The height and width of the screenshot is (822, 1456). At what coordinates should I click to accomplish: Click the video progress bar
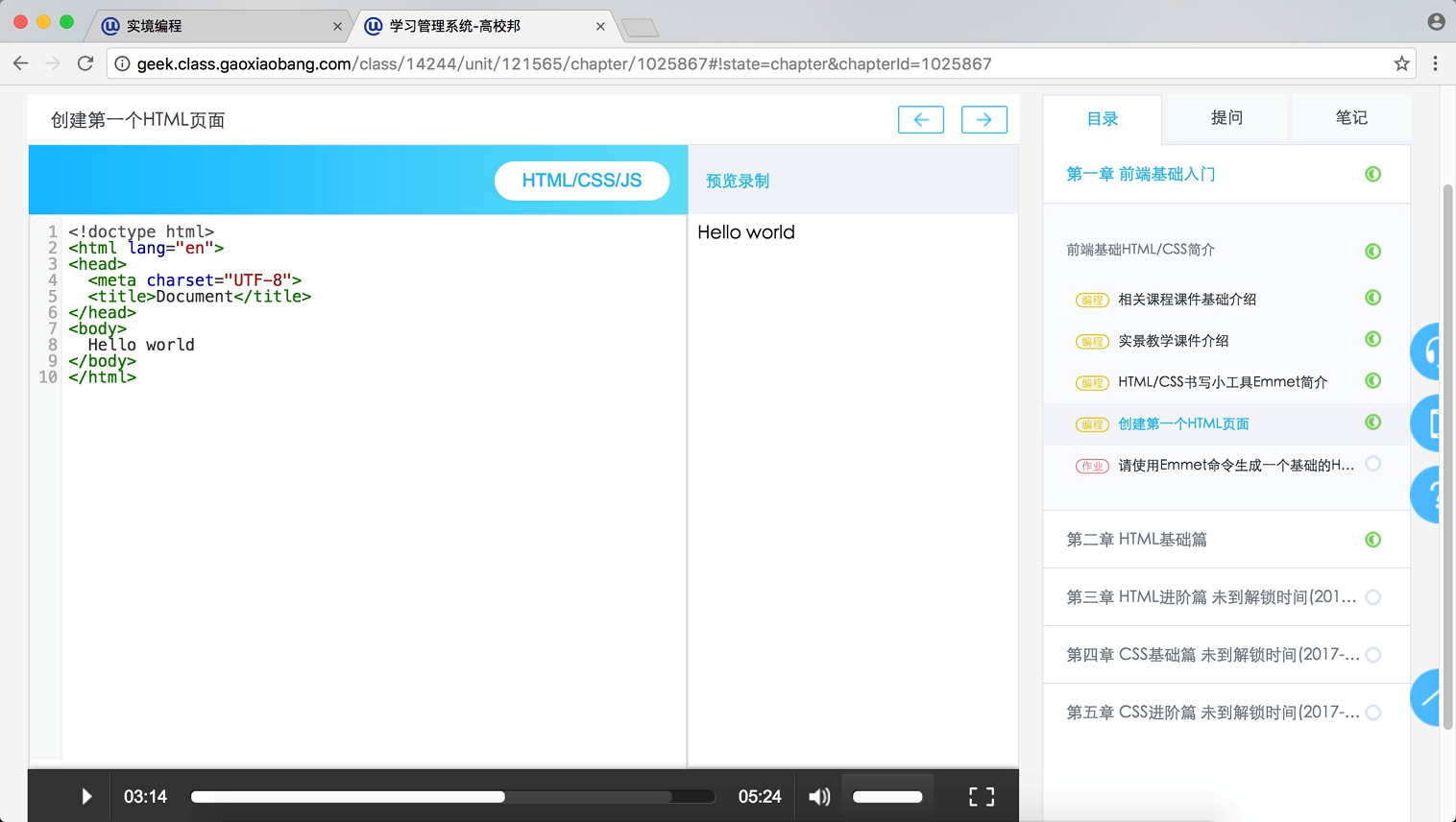click(x=452, y=797)
